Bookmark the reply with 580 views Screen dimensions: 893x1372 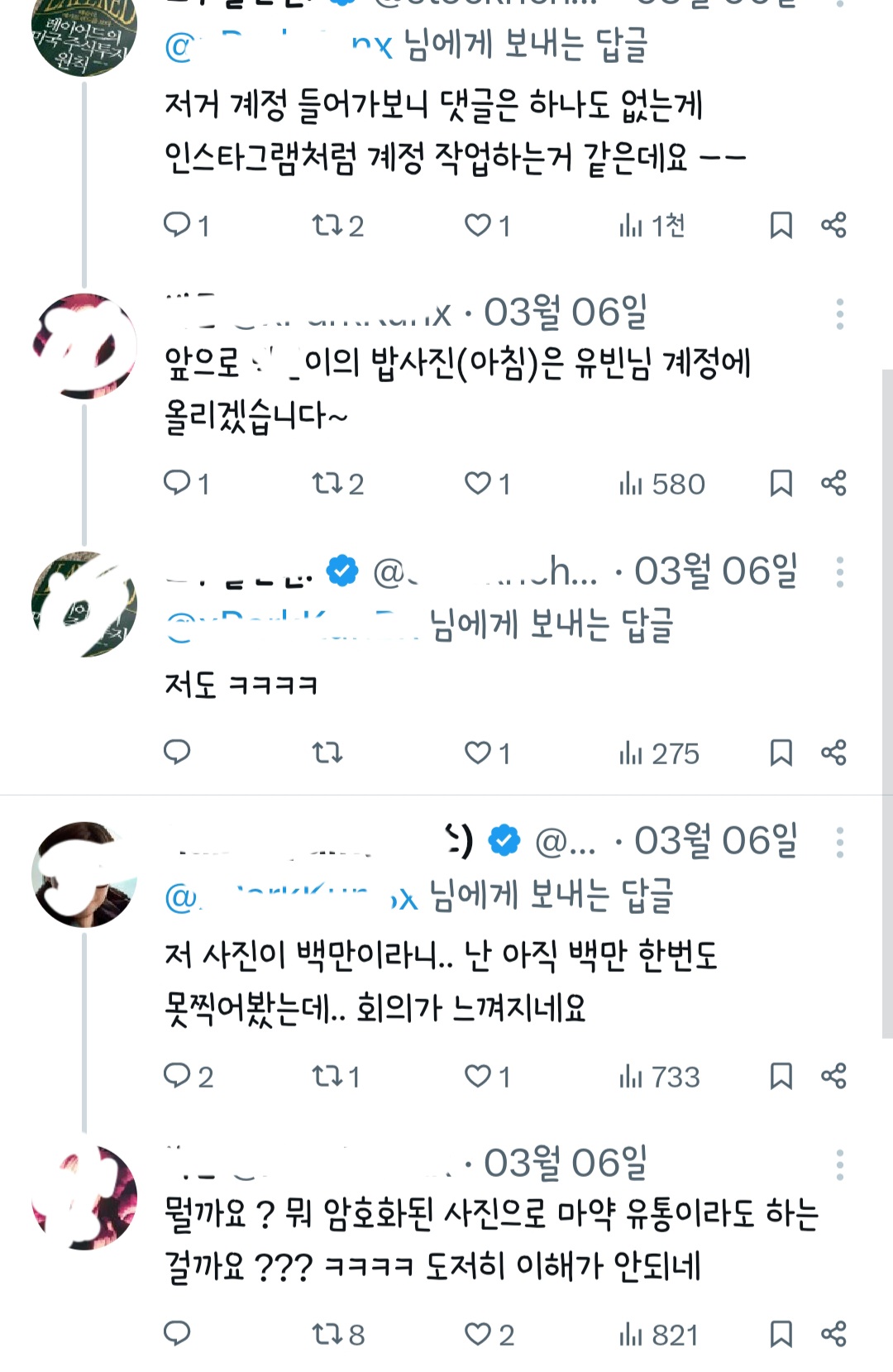point(781,483)
